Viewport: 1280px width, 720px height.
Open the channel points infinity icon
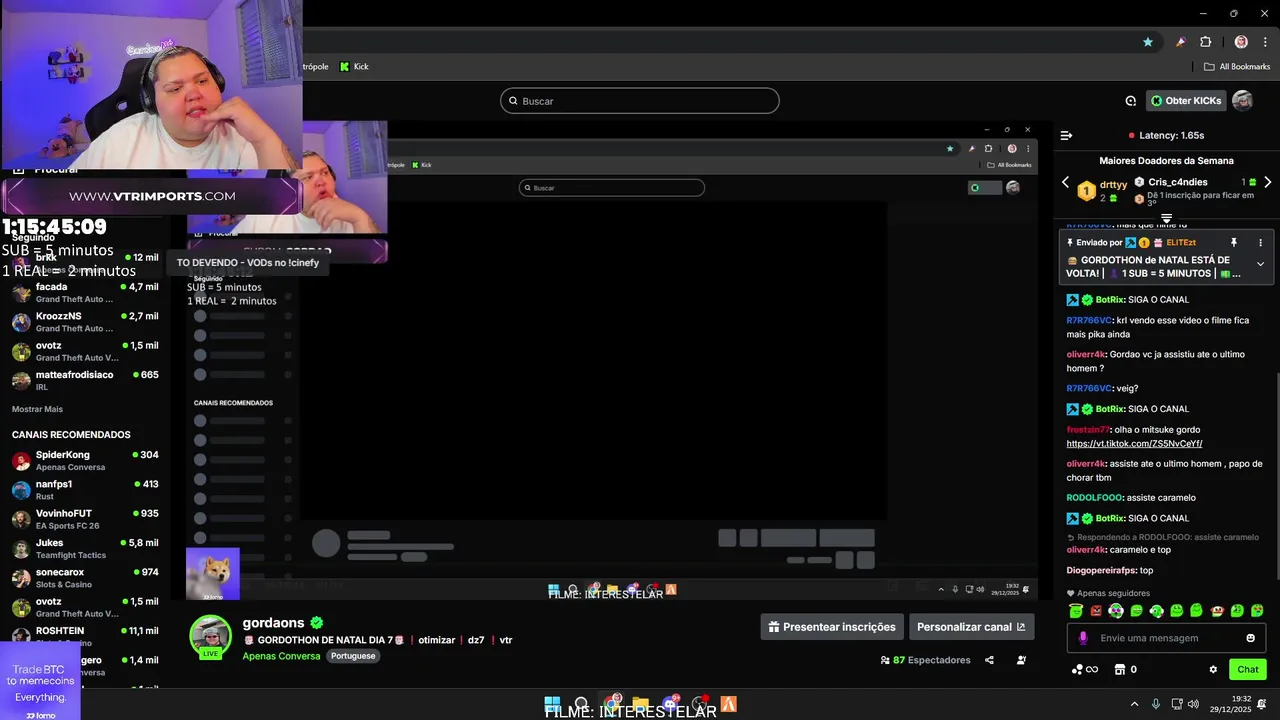[x=1085, y=670]
